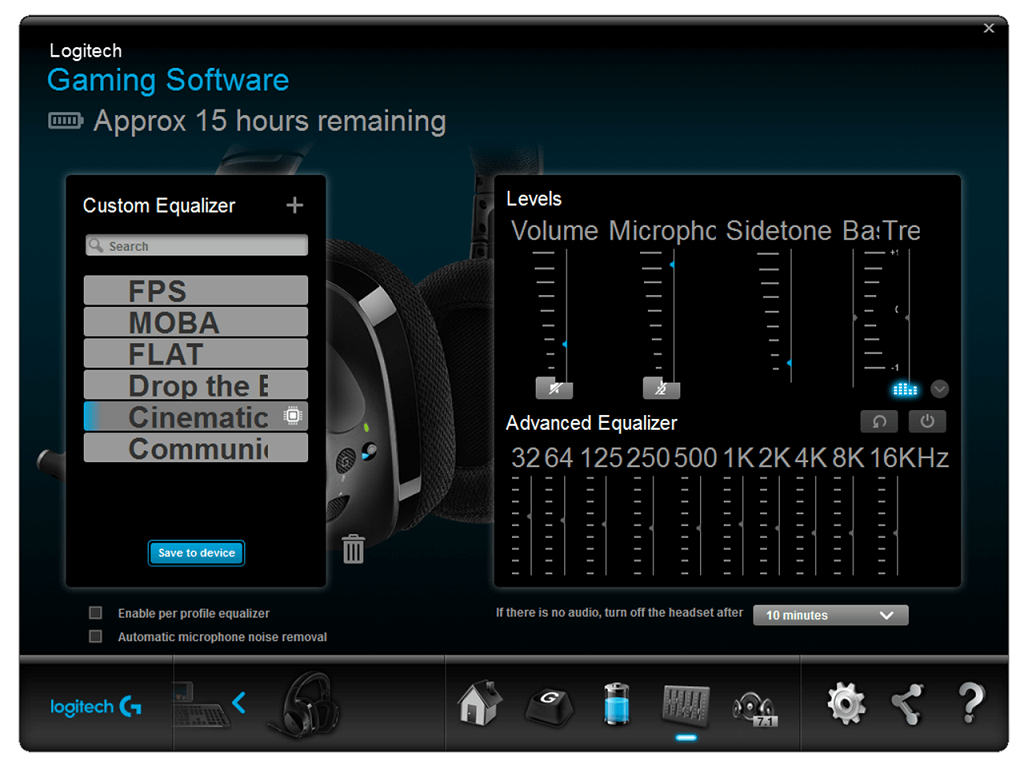This screenshot has height=773, width=1024.
Task: Open settings gear icon
Action: tap(846, 703)
